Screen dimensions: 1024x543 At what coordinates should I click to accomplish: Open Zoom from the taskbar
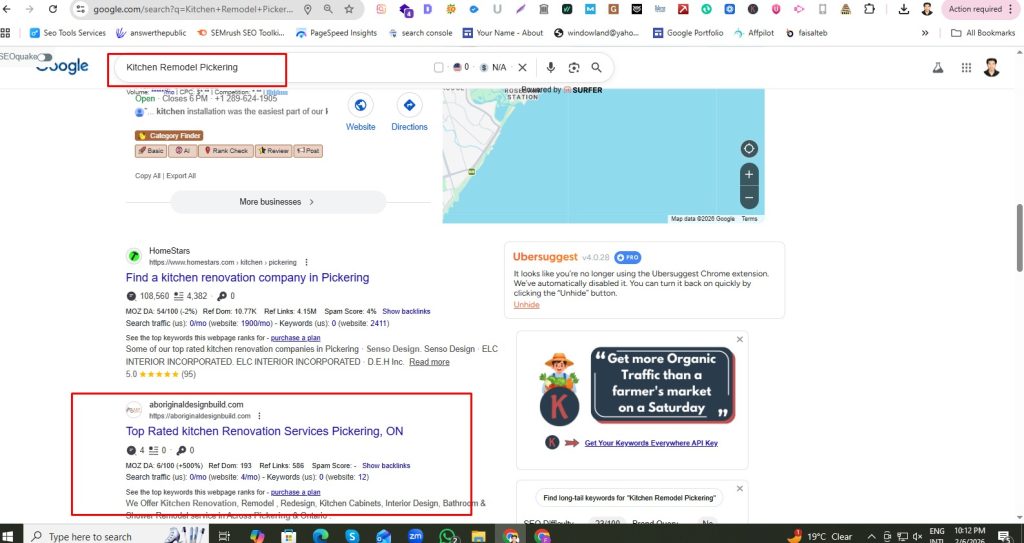point(415,536)
